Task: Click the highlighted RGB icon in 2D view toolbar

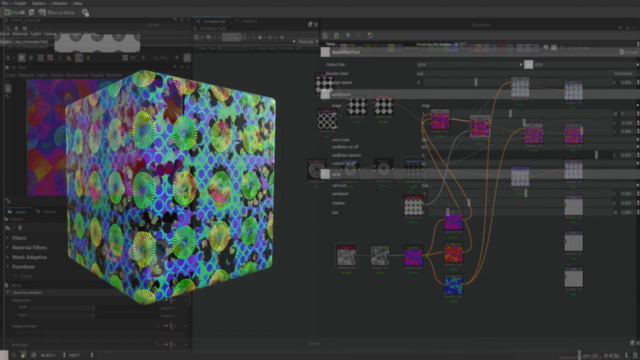Action: tap(79, 58)
